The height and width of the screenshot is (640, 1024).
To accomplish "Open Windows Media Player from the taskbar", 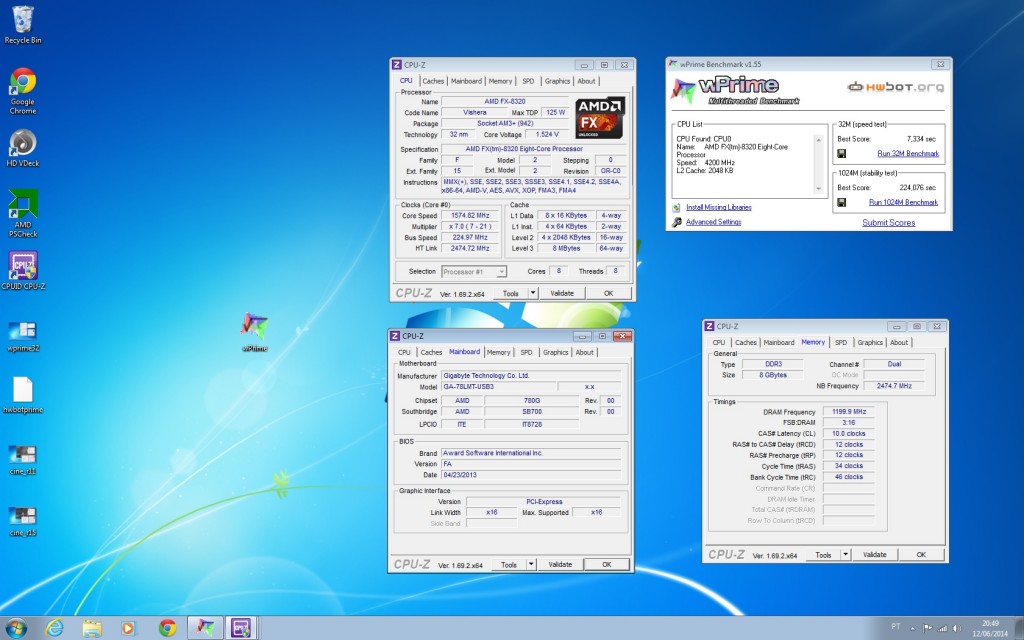I will (x=128, y=627).
